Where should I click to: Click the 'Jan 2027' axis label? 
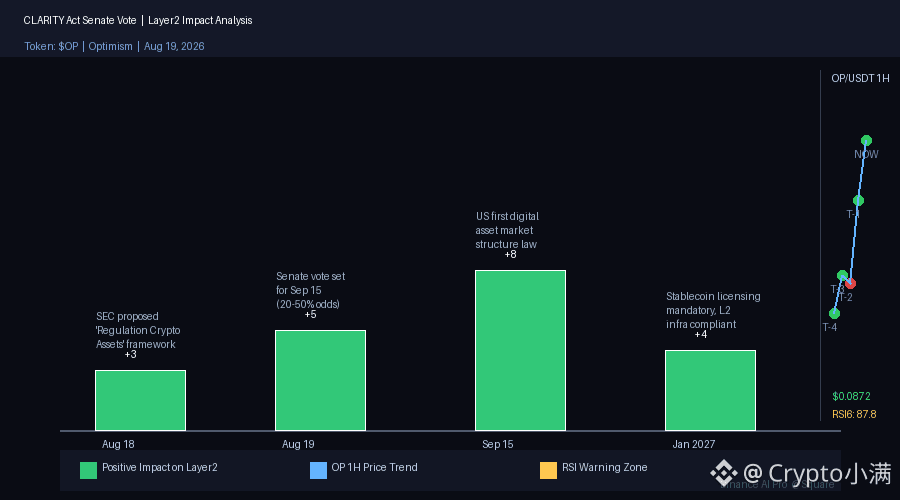point(693,444)
